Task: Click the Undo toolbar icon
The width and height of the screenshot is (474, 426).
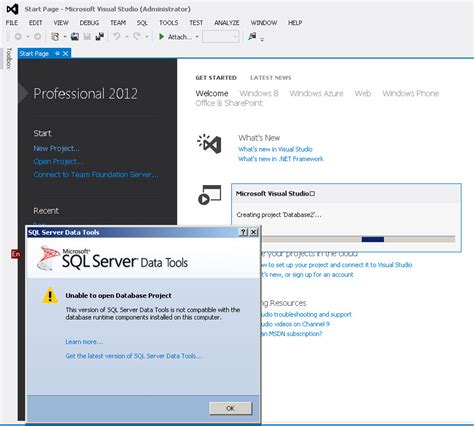Action: coord(117,36)
